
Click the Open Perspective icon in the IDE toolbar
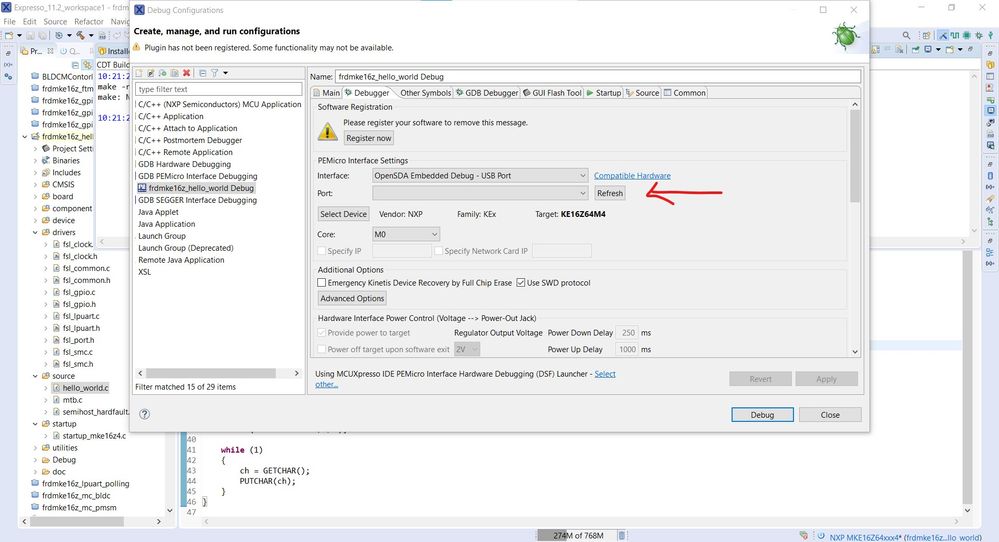pyautogui.click(x=926, y=36)
